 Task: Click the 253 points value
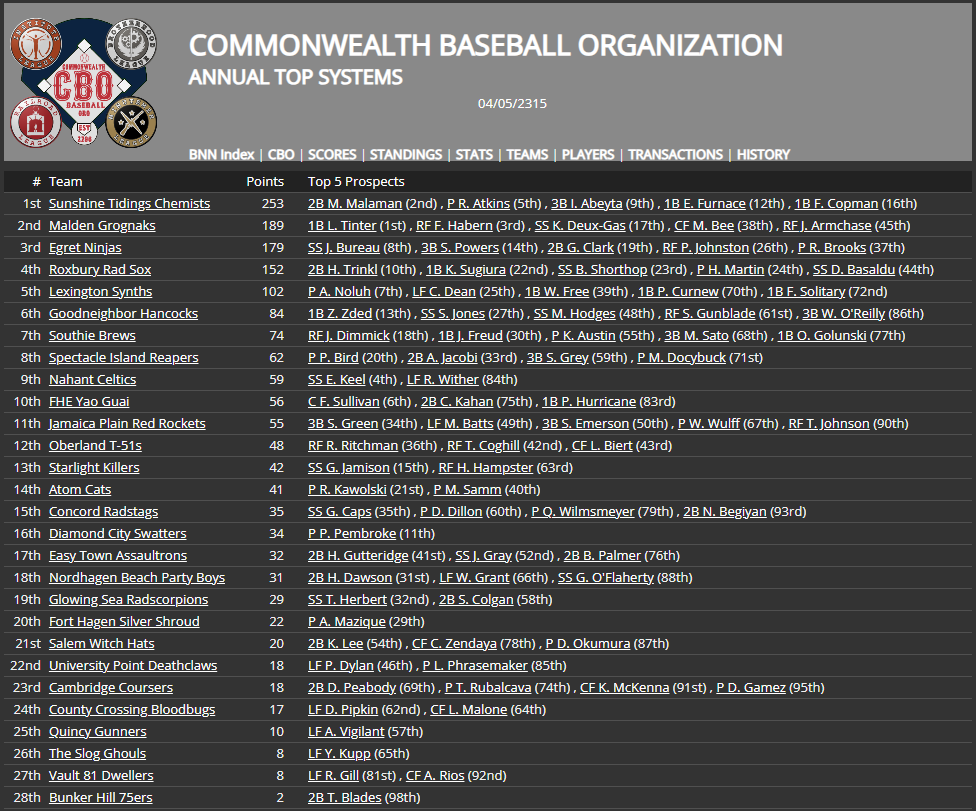click(273, 204)
